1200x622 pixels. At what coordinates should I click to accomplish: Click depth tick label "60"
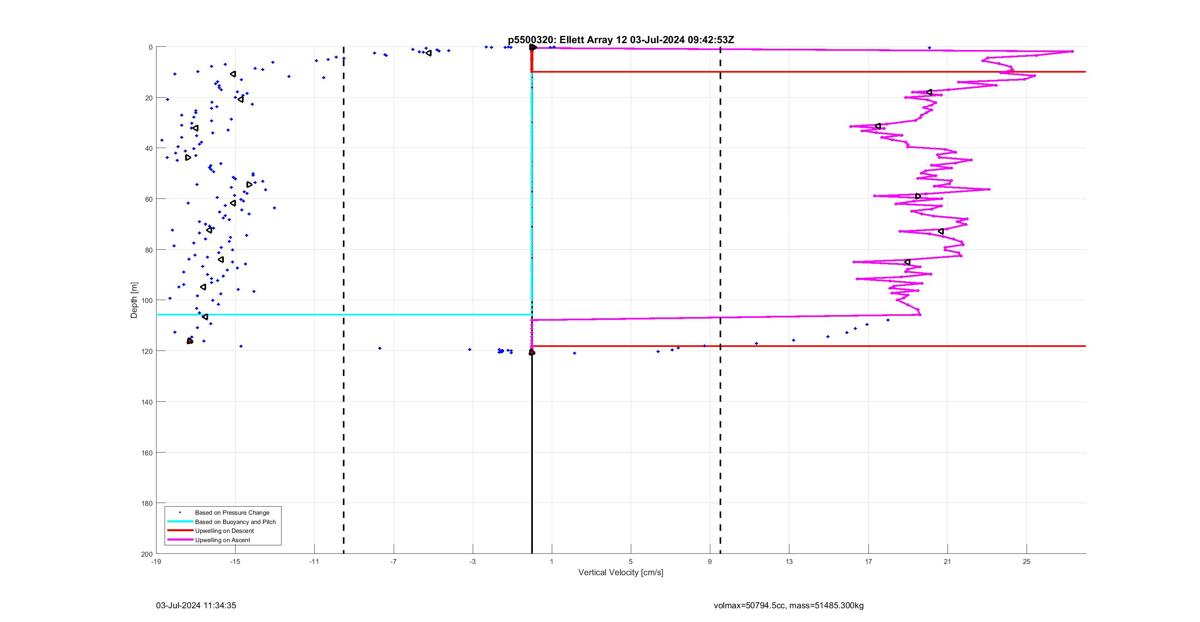tap(148, 199)
